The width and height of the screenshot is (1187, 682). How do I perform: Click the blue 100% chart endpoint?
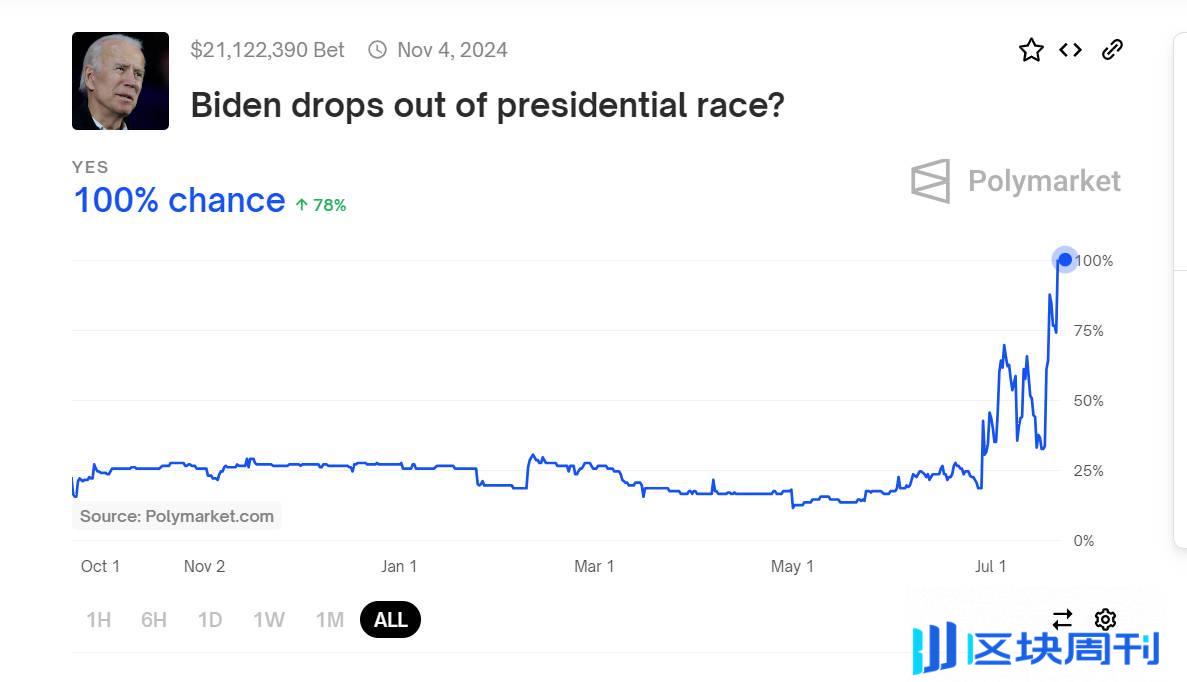coord(1065,260)
